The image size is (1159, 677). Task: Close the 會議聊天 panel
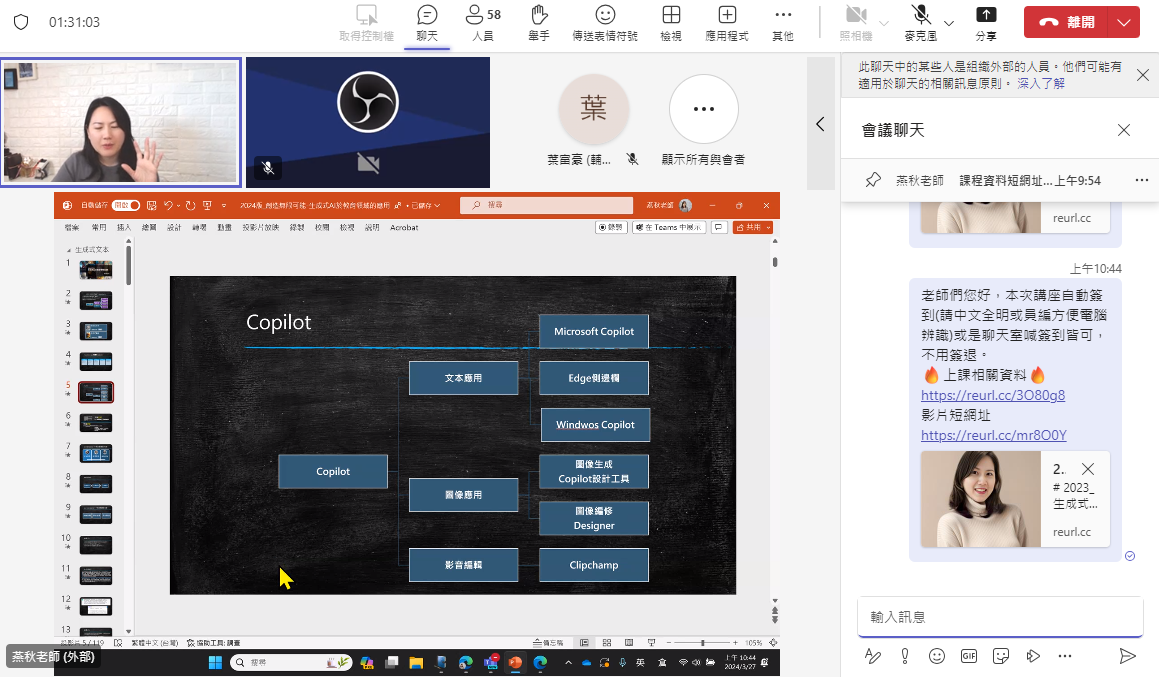point(1124,130)
